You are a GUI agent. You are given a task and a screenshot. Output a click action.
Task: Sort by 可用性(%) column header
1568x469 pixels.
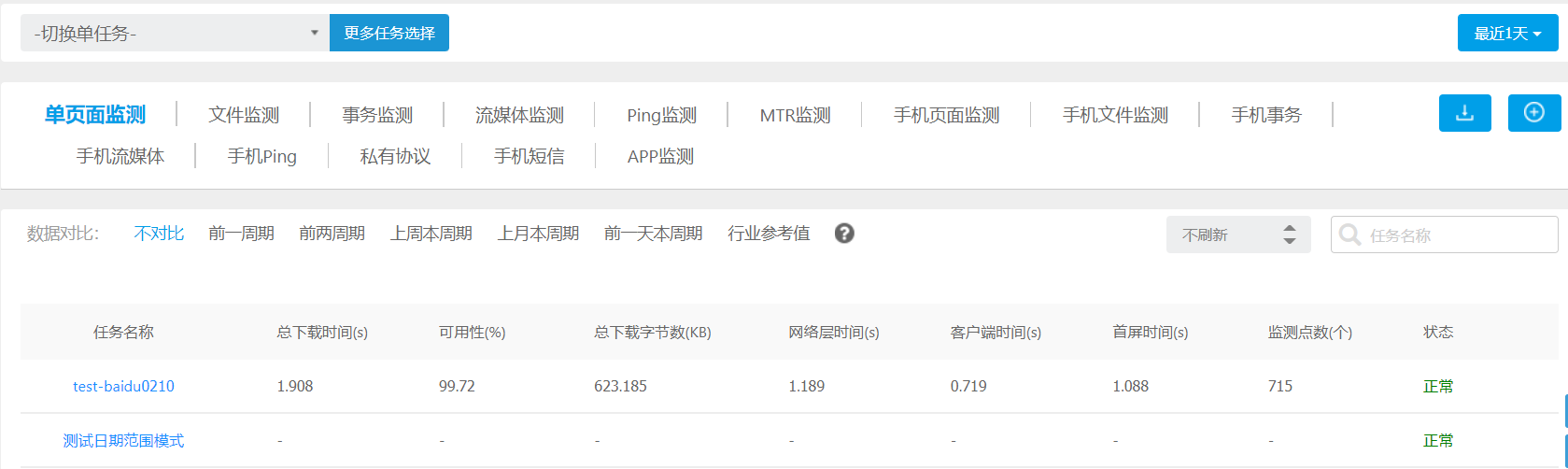coord(472,332)
